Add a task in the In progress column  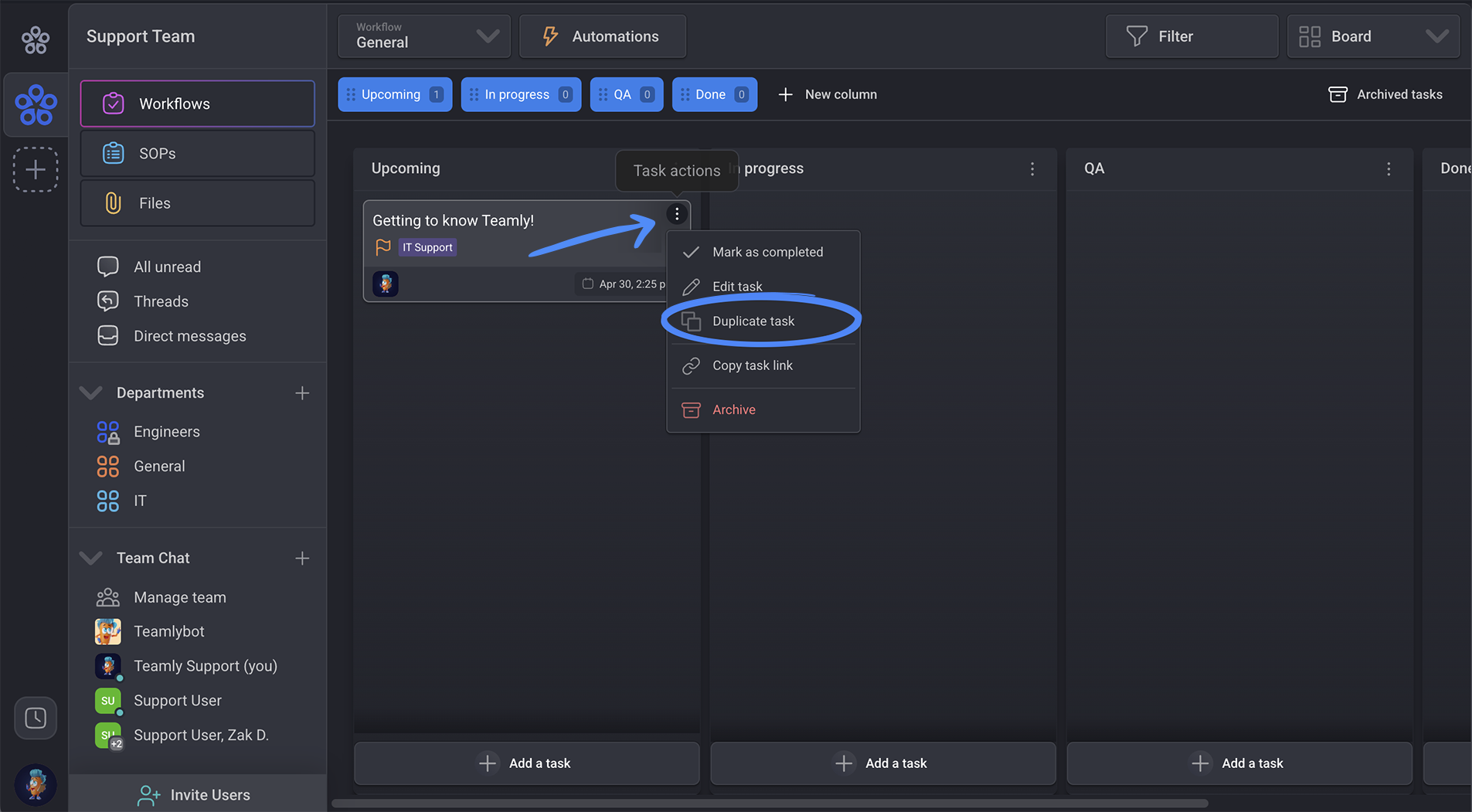pyautogui.click(x=883, y=763)
